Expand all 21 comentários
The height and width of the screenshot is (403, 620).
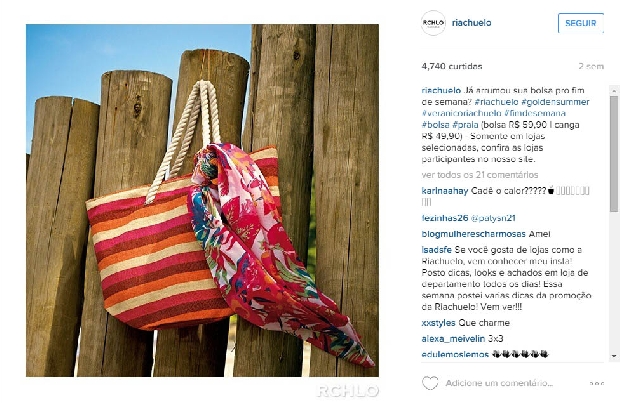[x=480, y=174]
